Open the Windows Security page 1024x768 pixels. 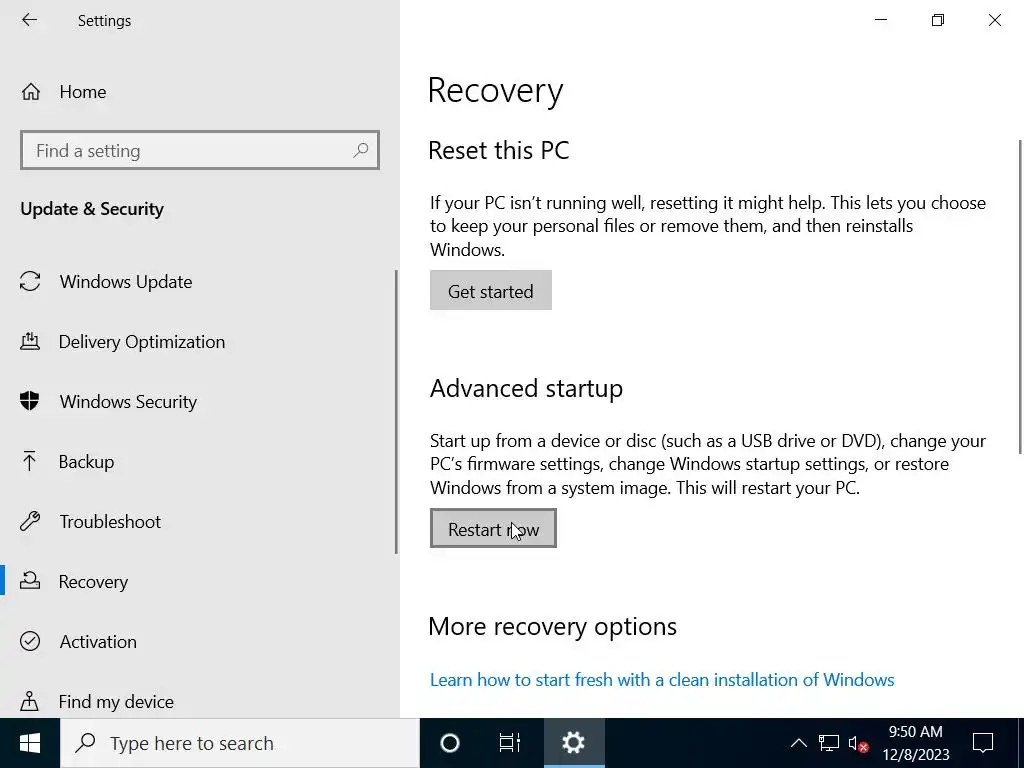point(200,402)
